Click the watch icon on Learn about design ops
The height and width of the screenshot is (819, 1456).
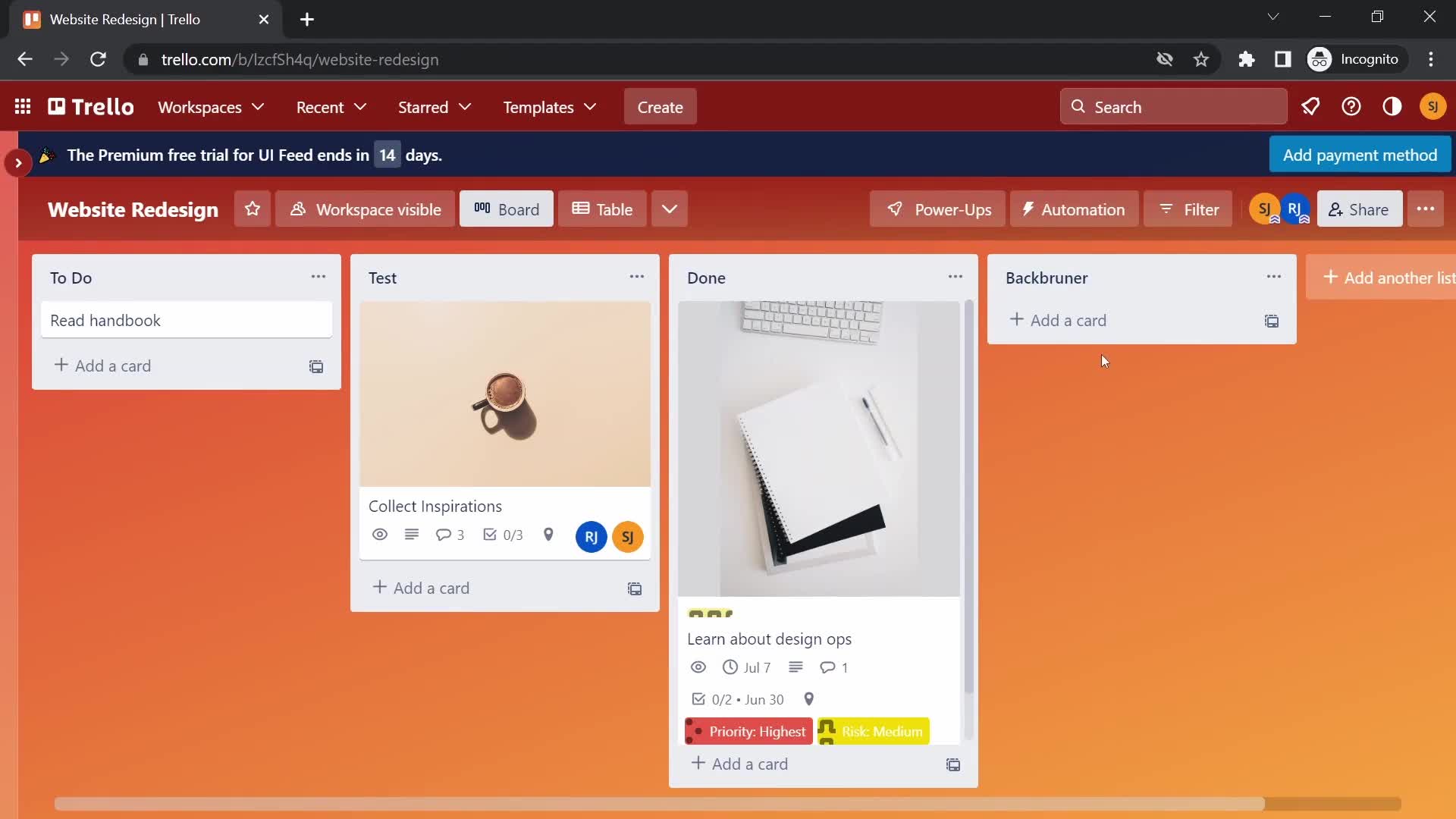pos(697,667)
